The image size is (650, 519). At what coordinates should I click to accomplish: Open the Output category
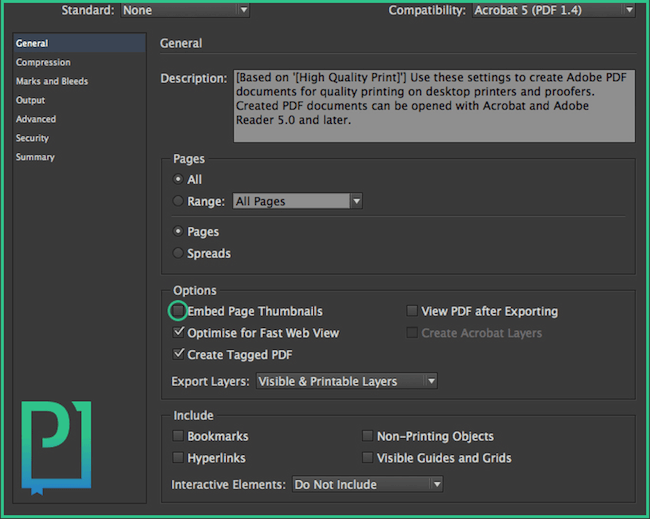[x=30, y=100]
